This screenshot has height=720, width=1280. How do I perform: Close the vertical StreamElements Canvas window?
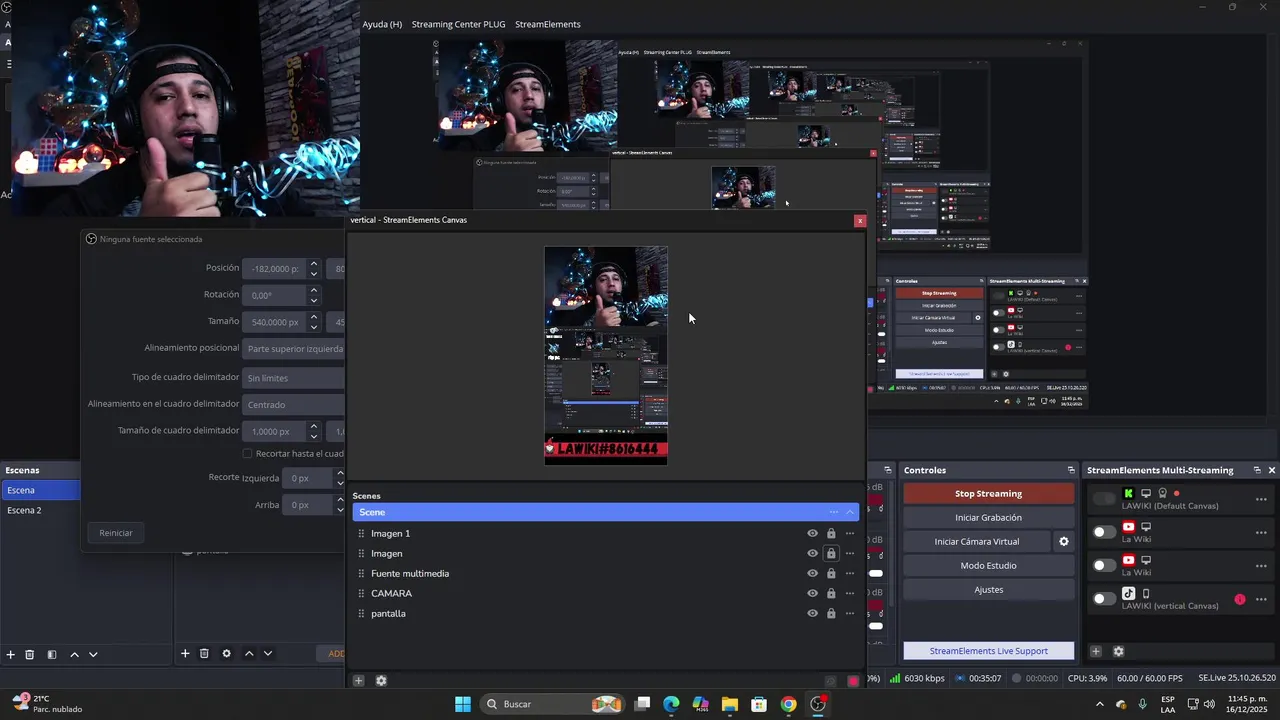(859, 220)
